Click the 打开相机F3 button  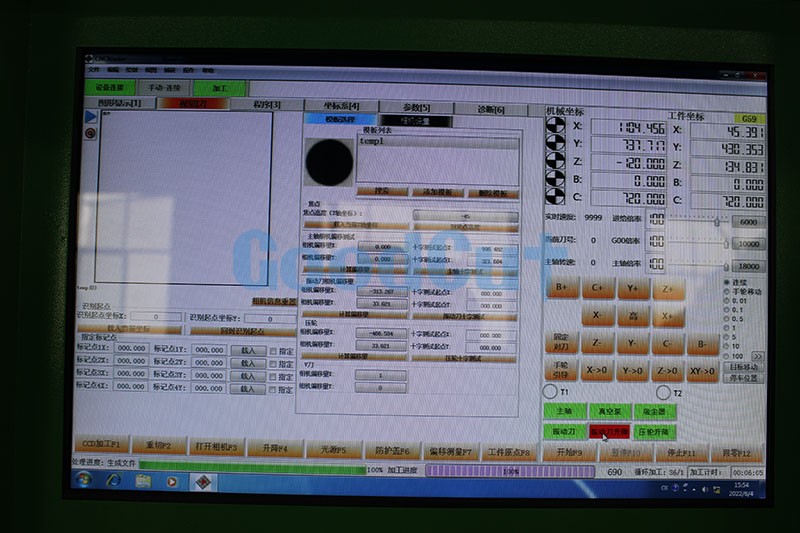coord(216,447)
